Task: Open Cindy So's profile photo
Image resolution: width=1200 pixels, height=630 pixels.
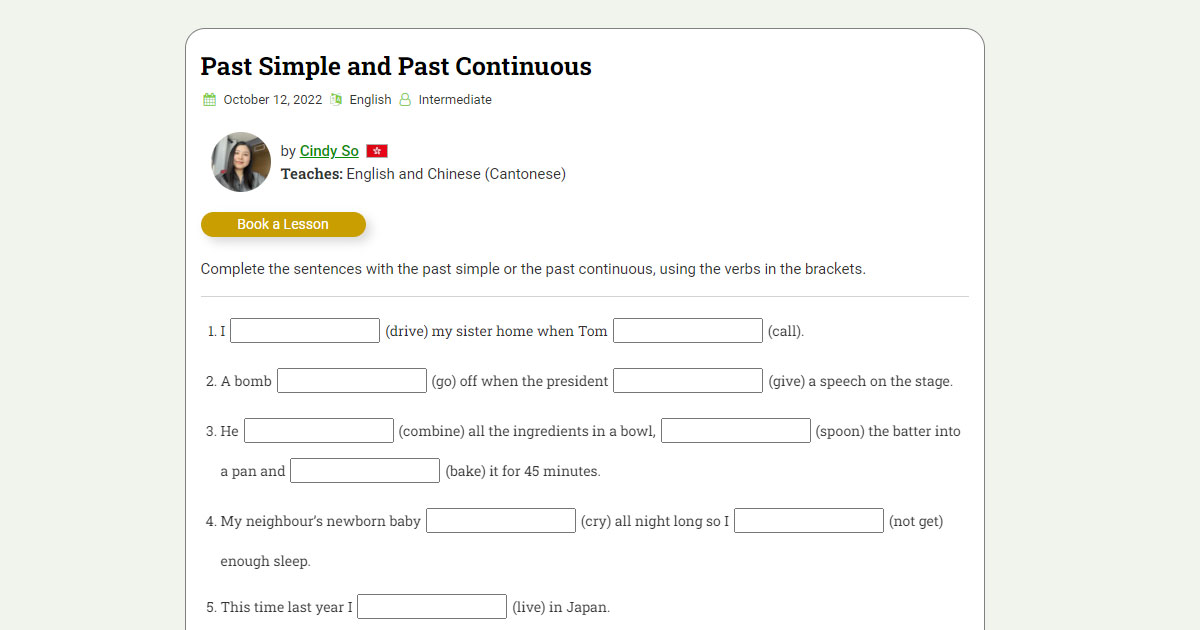Action: tap(241, 162)
